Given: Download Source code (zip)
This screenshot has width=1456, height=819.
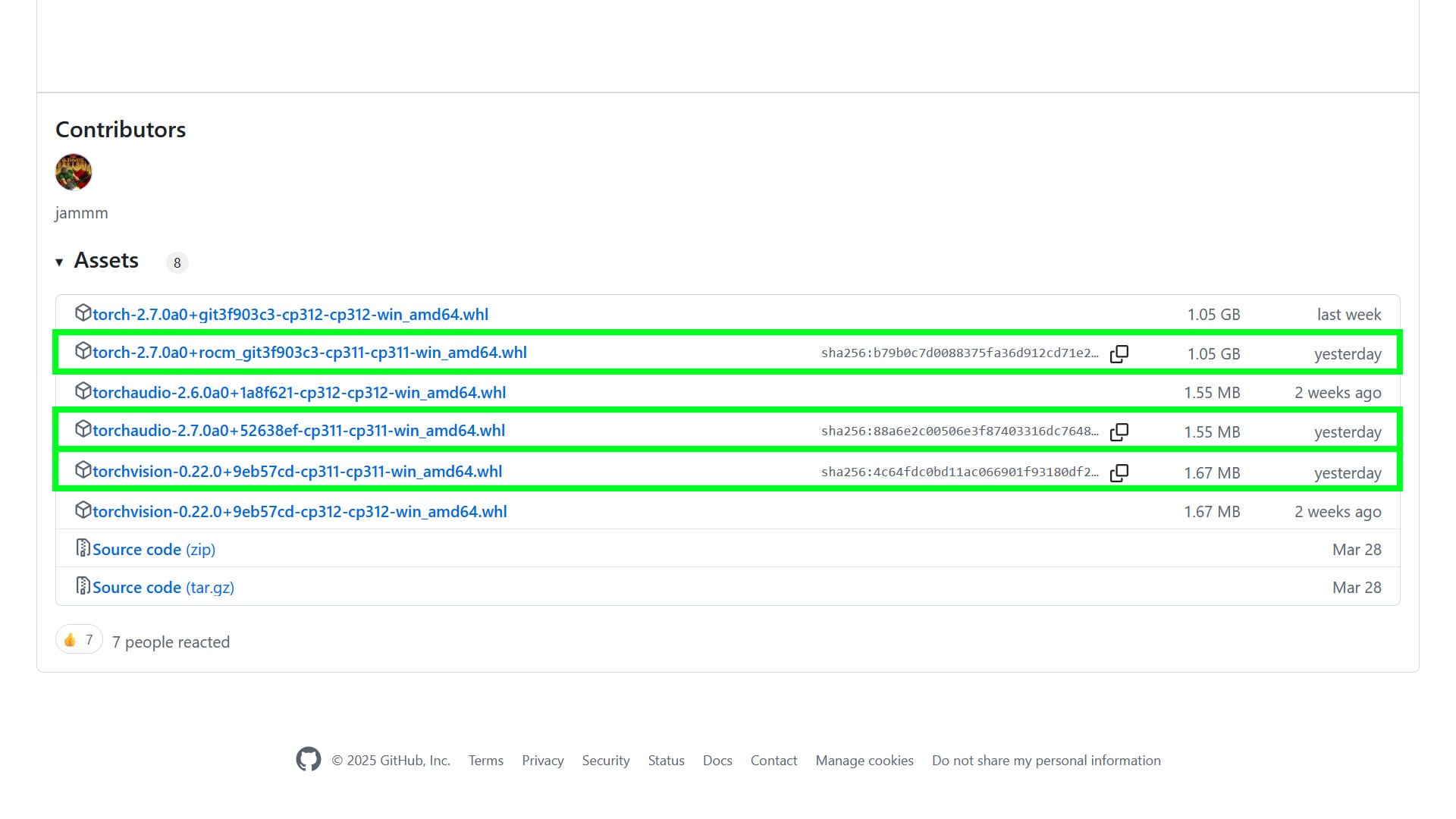Looking at the screenshot, I should click(x=154, y=550).
